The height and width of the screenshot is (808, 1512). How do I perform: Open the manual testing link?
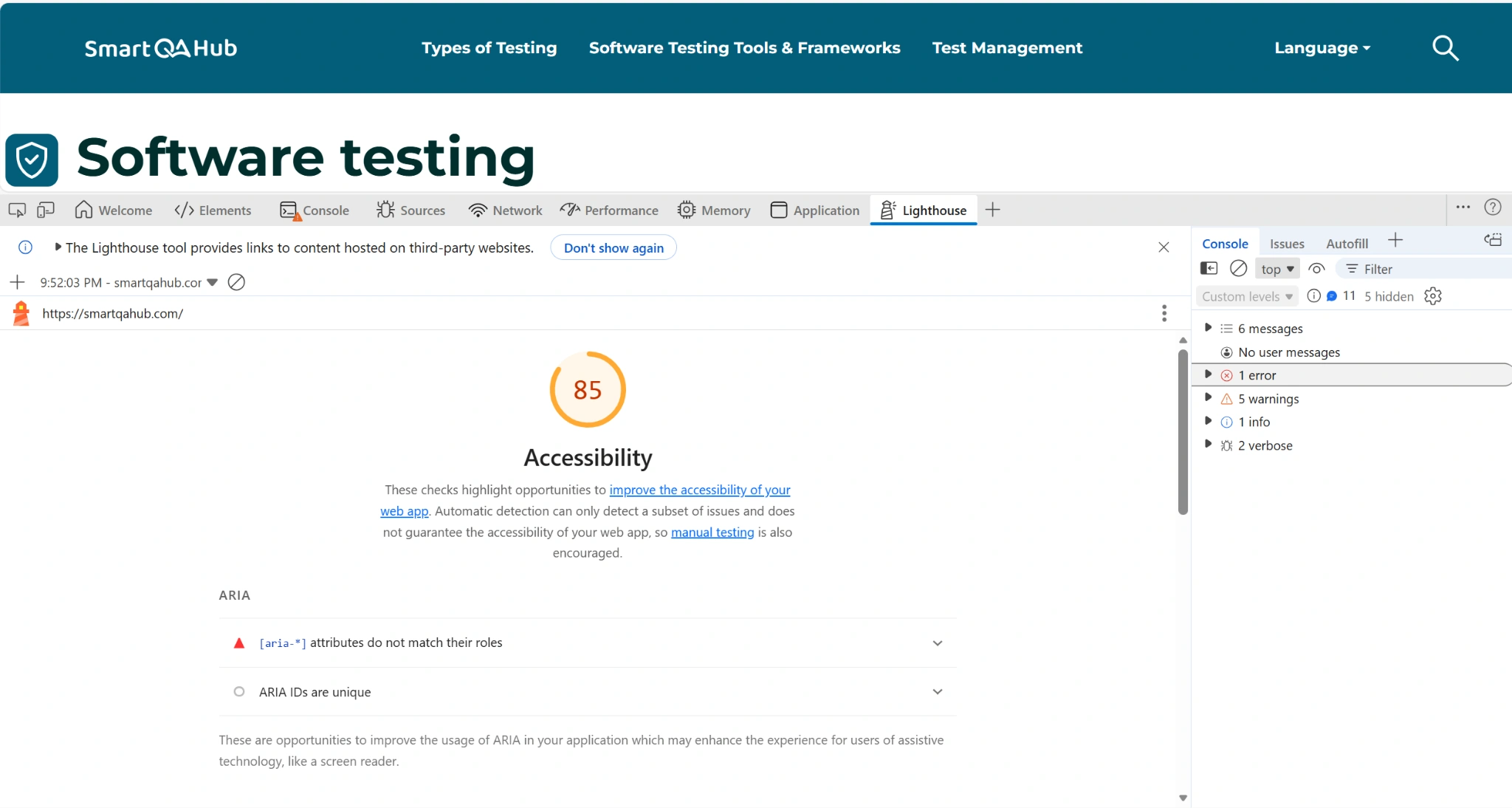tap(712, 532)
